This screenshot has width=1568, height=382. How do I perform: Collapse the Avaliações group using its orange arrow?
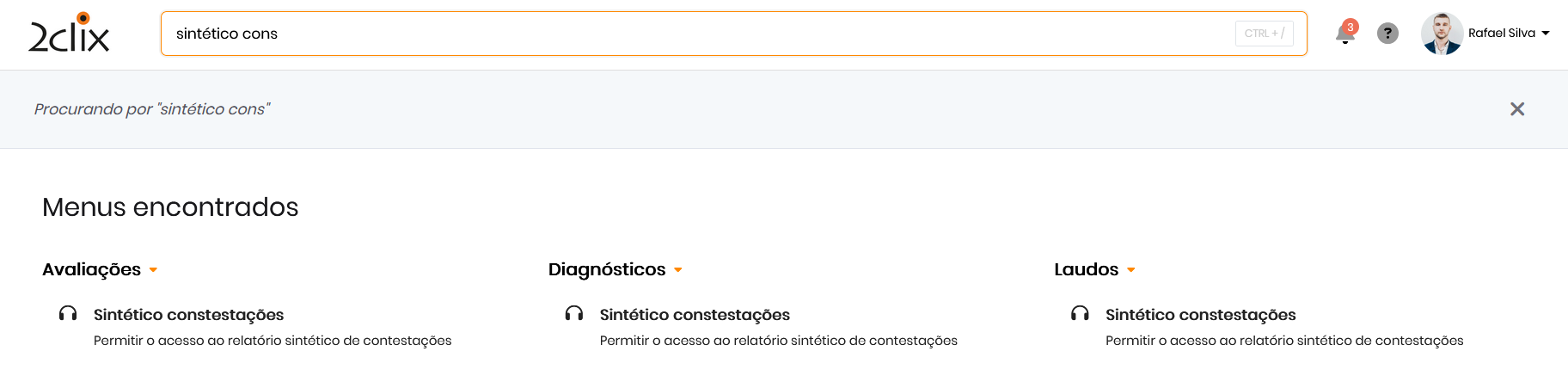(153, 270)
